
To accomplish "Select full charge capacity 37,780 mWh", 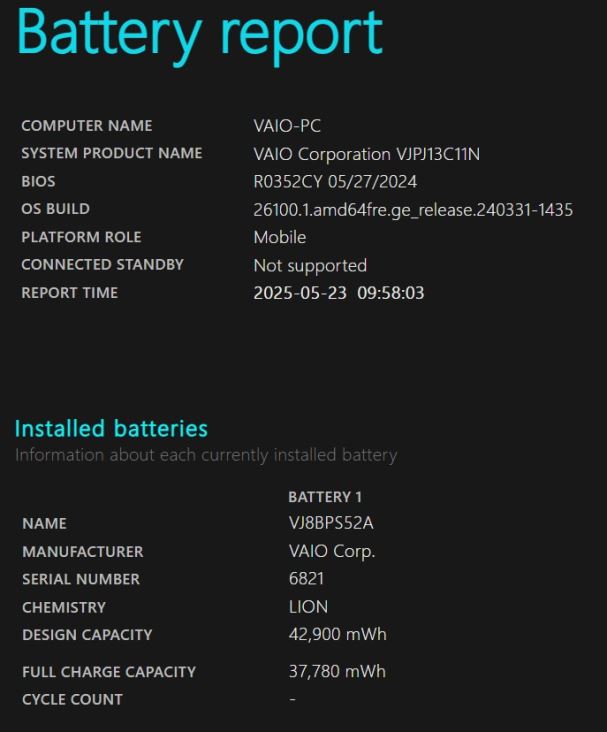I will pyautogui.click(x=337, y=671).
